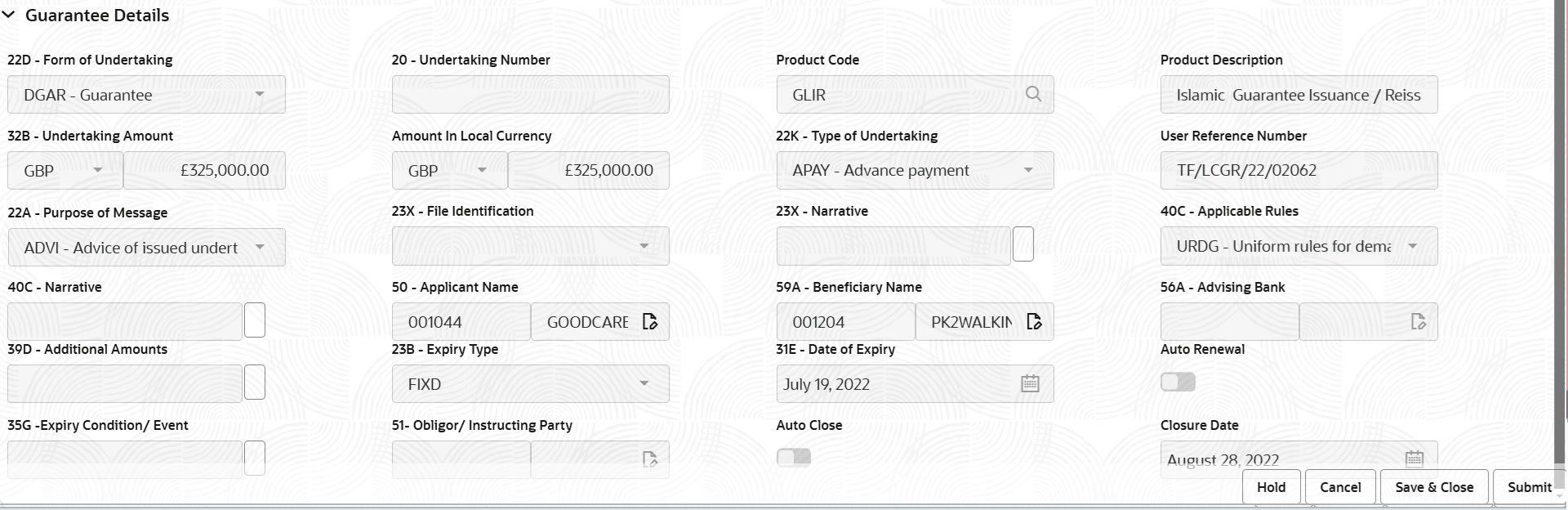Open the Advising Bank details icon

point(1419,321)
